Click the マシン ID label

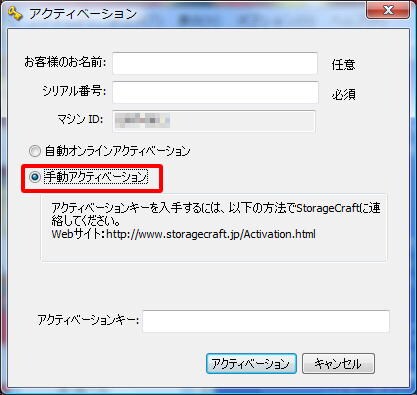click(80, 119)
